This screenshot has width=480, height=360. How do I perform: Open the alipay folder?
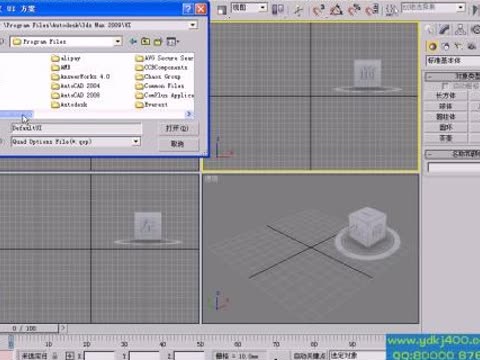[x=66, y=58]
